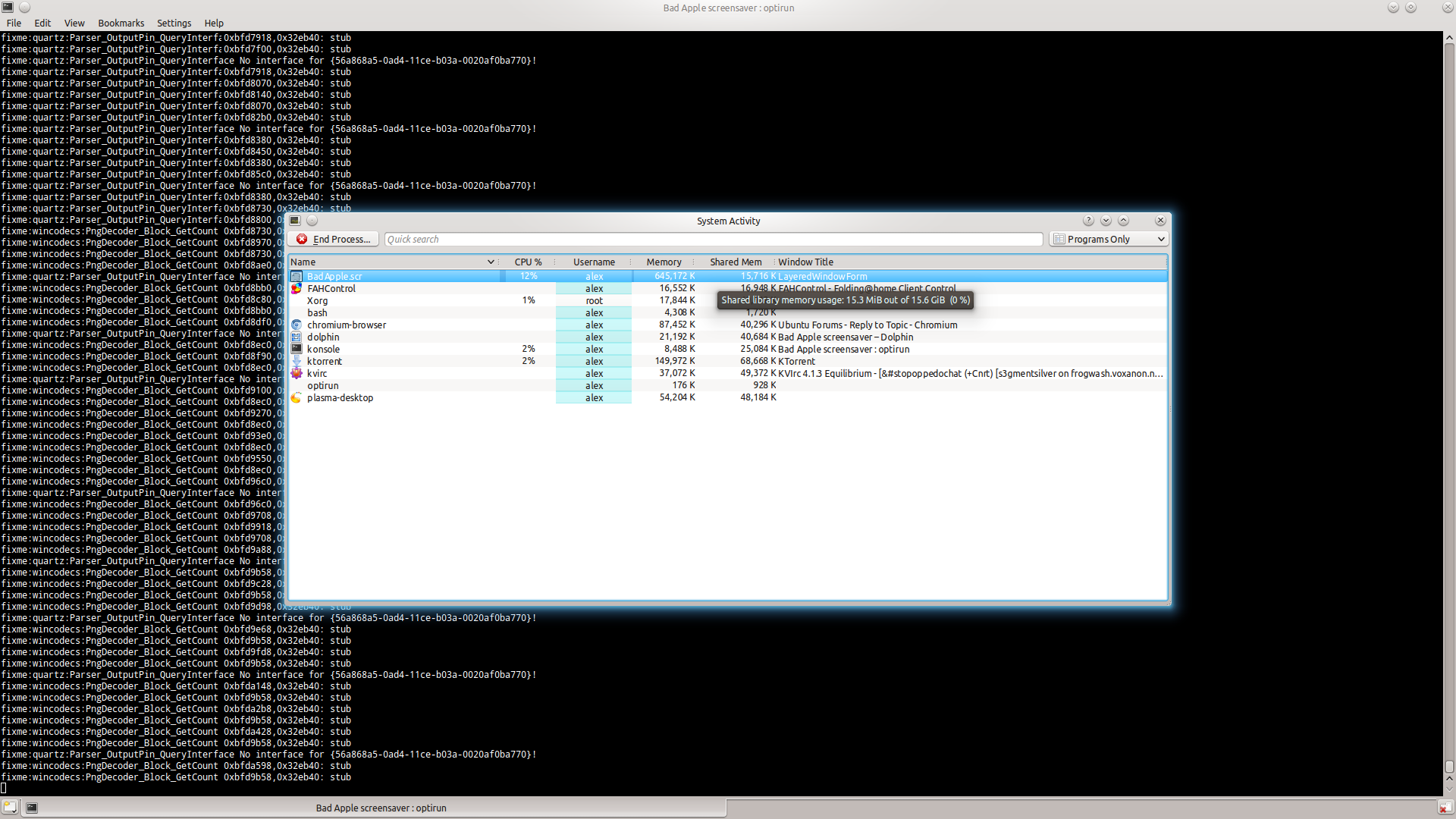
Task: Click the 48,184 K shared memory value
Action: pyautogui.click(x=758, y=398)
